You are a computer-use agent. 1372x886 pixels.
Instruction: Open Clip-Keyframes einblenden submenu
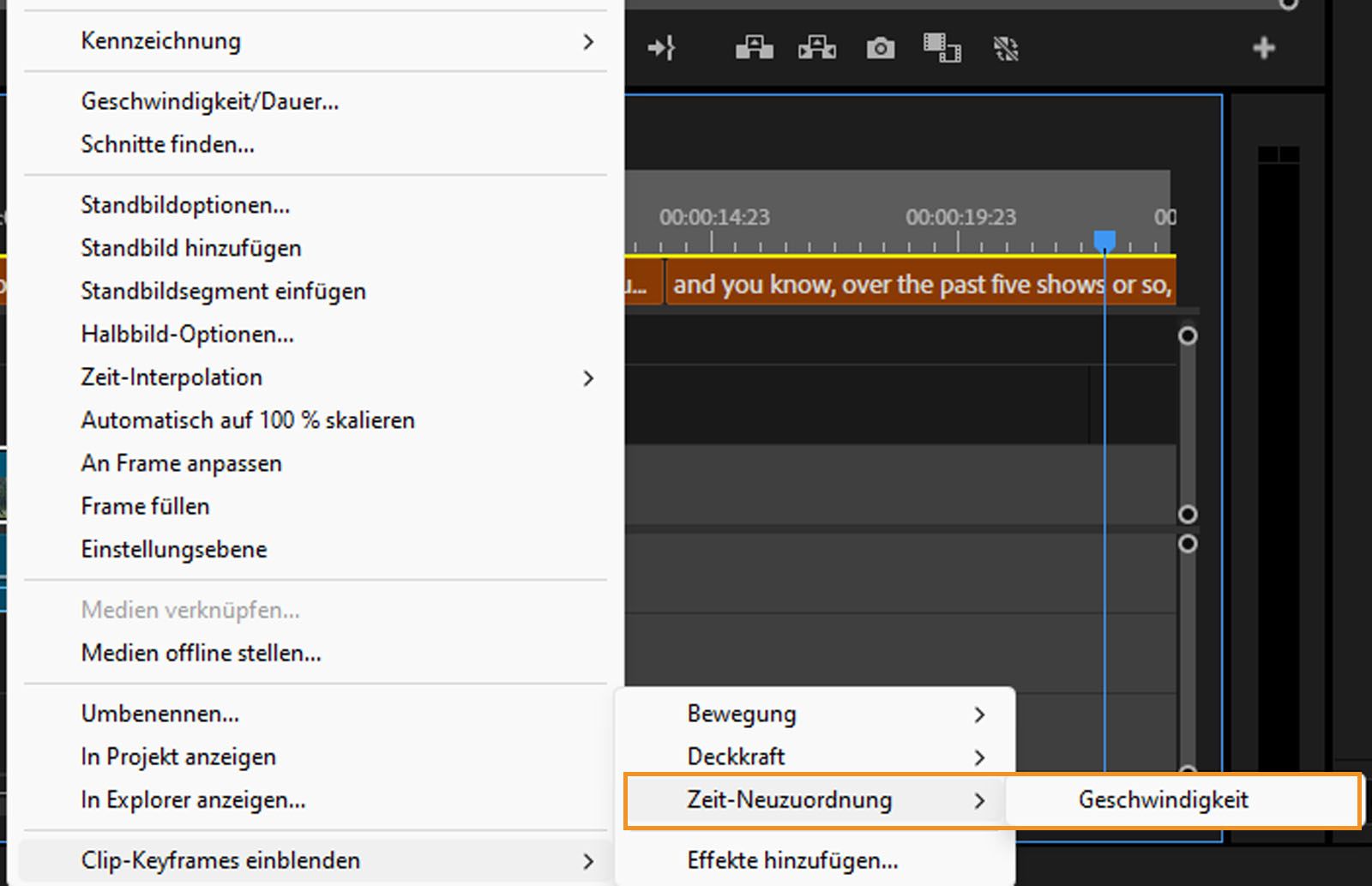220,860
